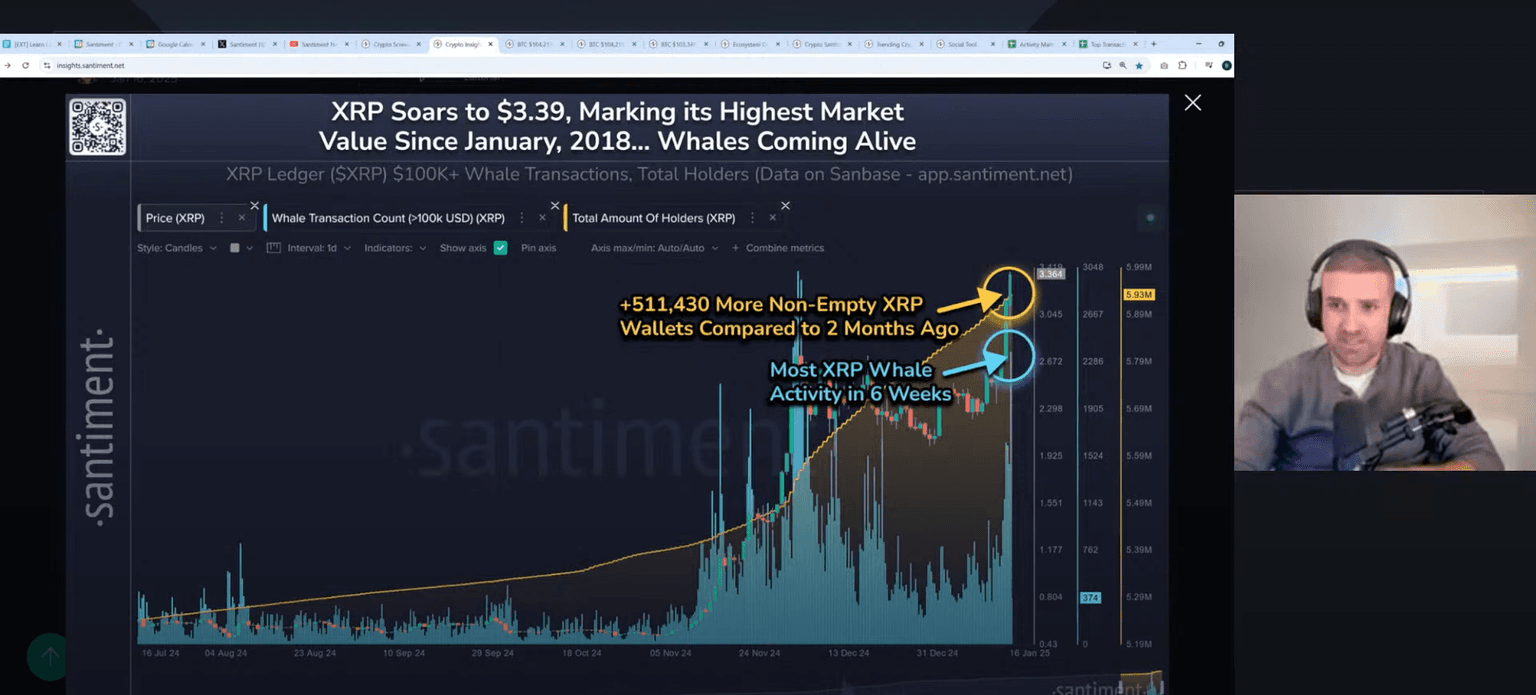
Task: Open the Indicators dropdown menu
Action: click(395, 248)
